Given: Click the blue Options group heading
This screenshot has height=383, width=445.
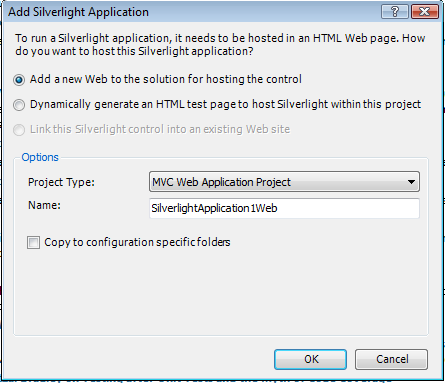Looking at the screenshot, I should click(40, 157).
